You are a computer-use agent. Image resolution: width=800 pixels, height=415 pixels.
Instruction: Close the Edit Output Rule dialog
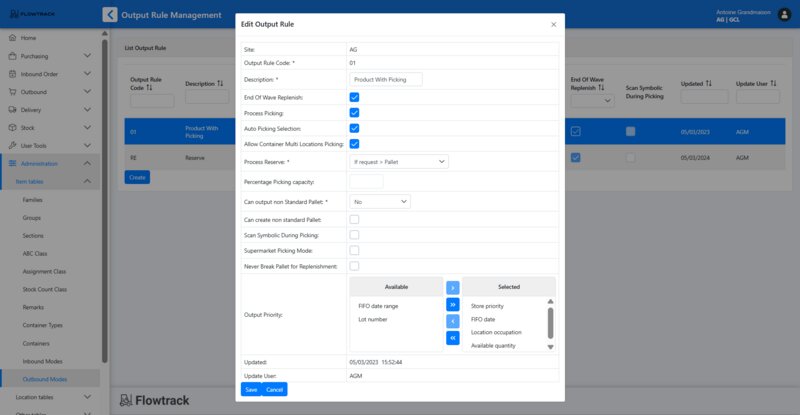[x=554, y=24]
